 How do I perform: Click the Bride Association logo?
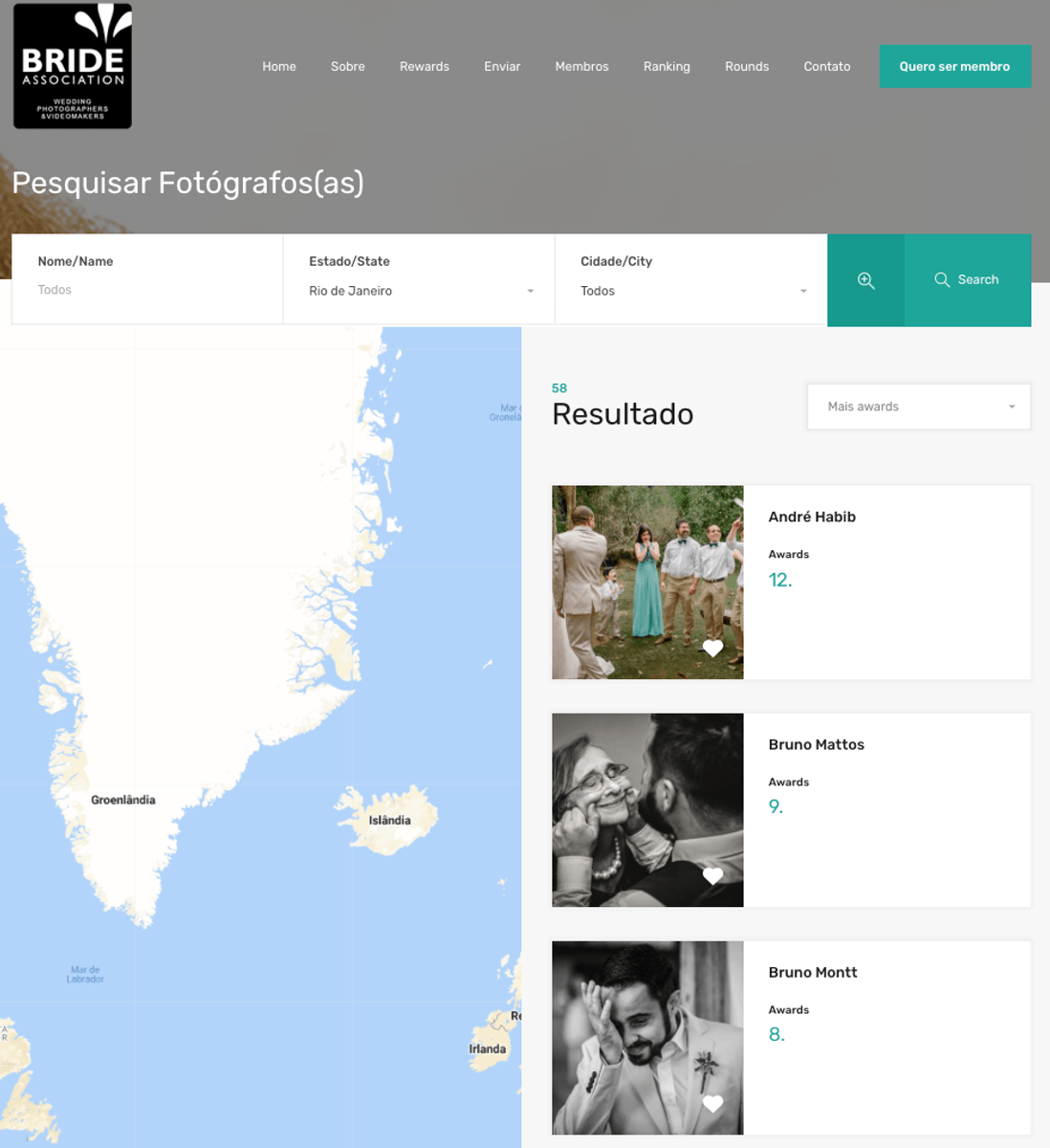73,66
